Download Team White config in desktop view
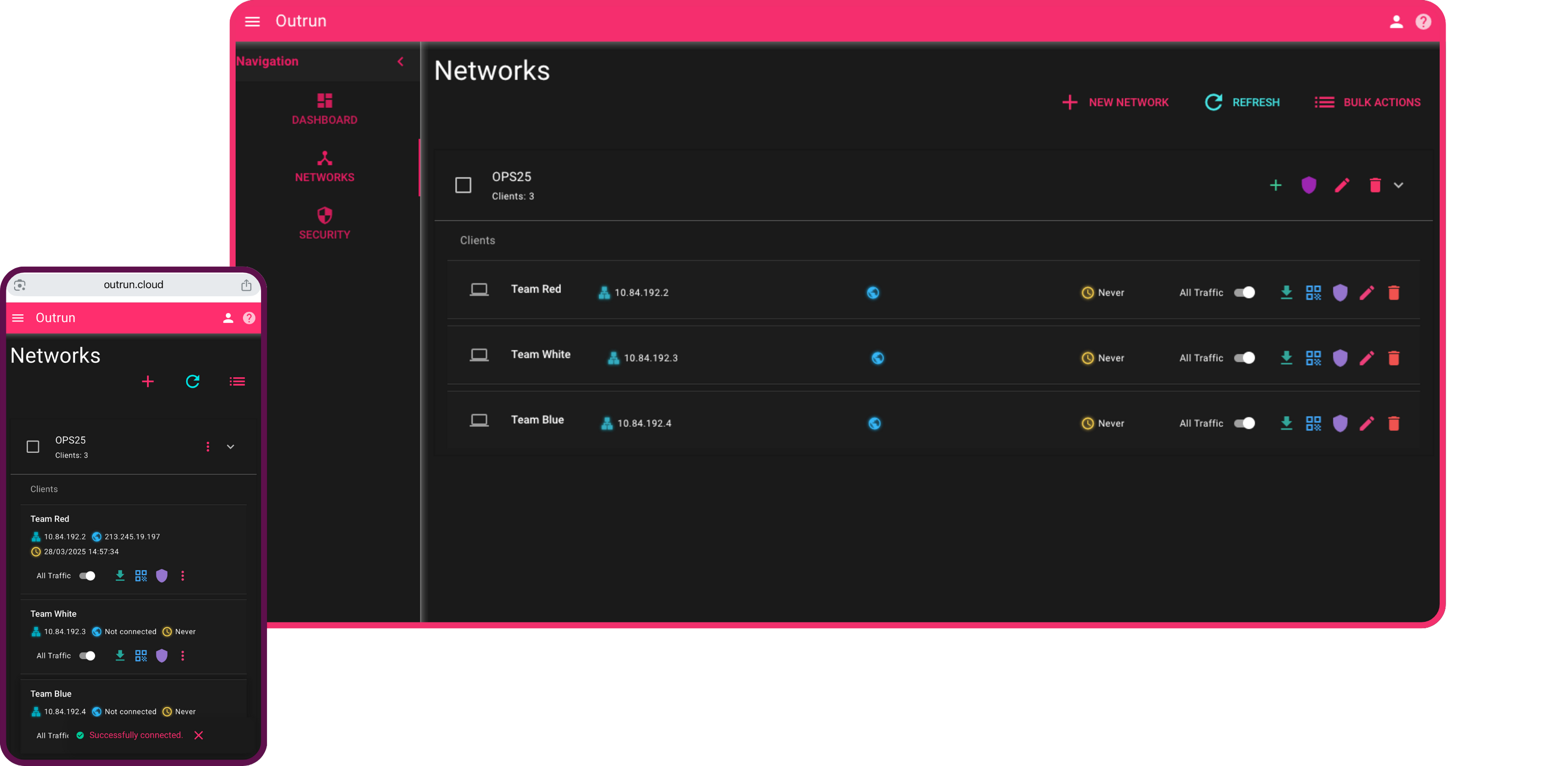The height and width of the screenshot is (766, 1568). point(1286,357)
